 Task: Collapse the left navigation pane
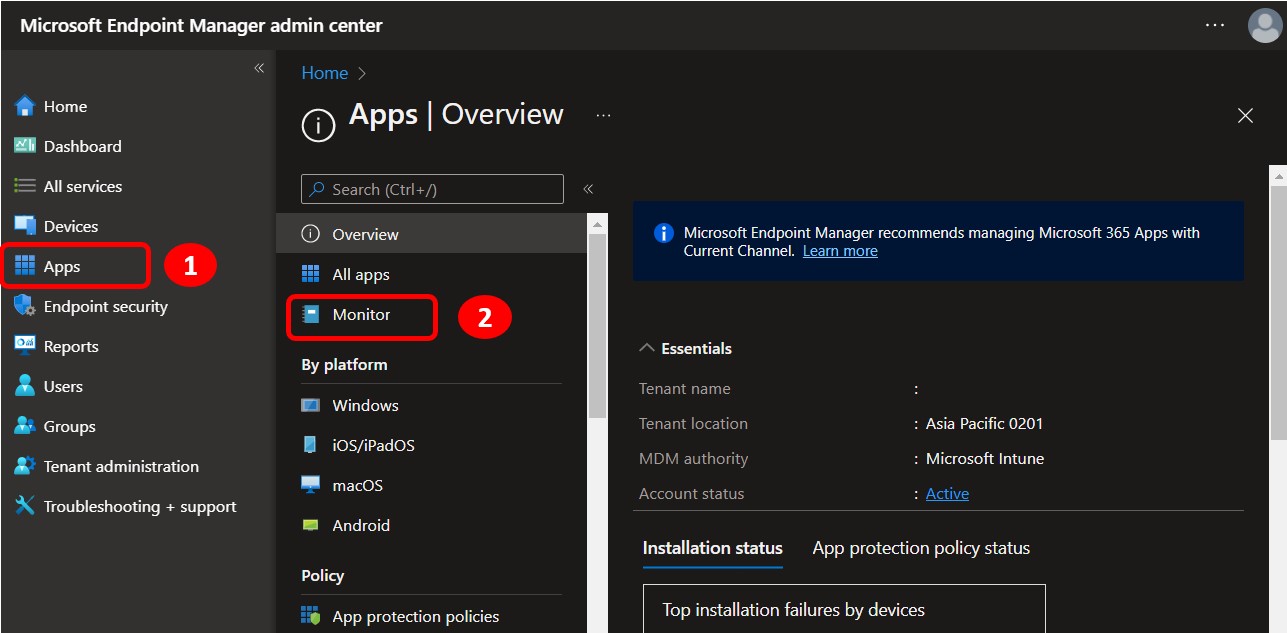258,68
